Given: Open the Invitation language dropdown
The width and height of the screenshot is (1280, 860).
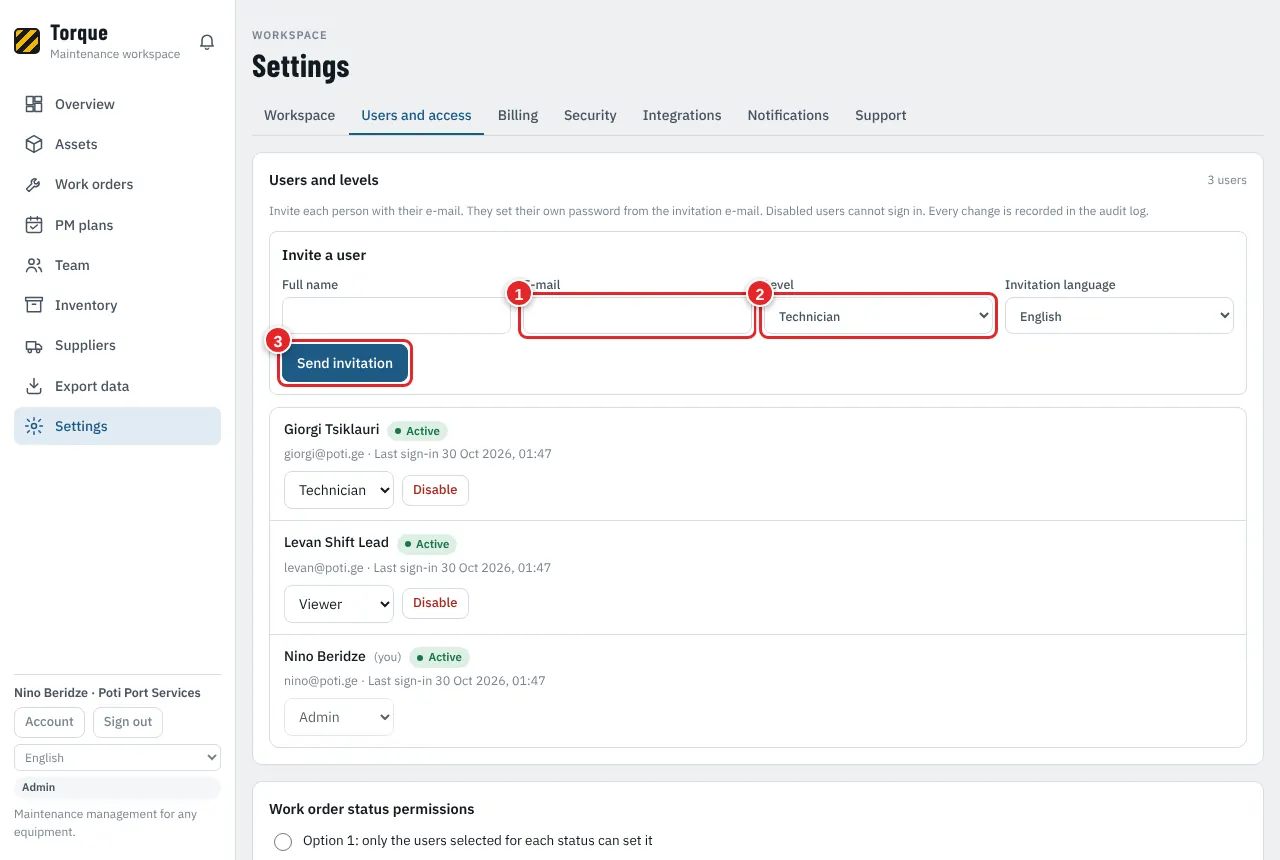Looking at the screenshot, I should tap(1119, 316).
